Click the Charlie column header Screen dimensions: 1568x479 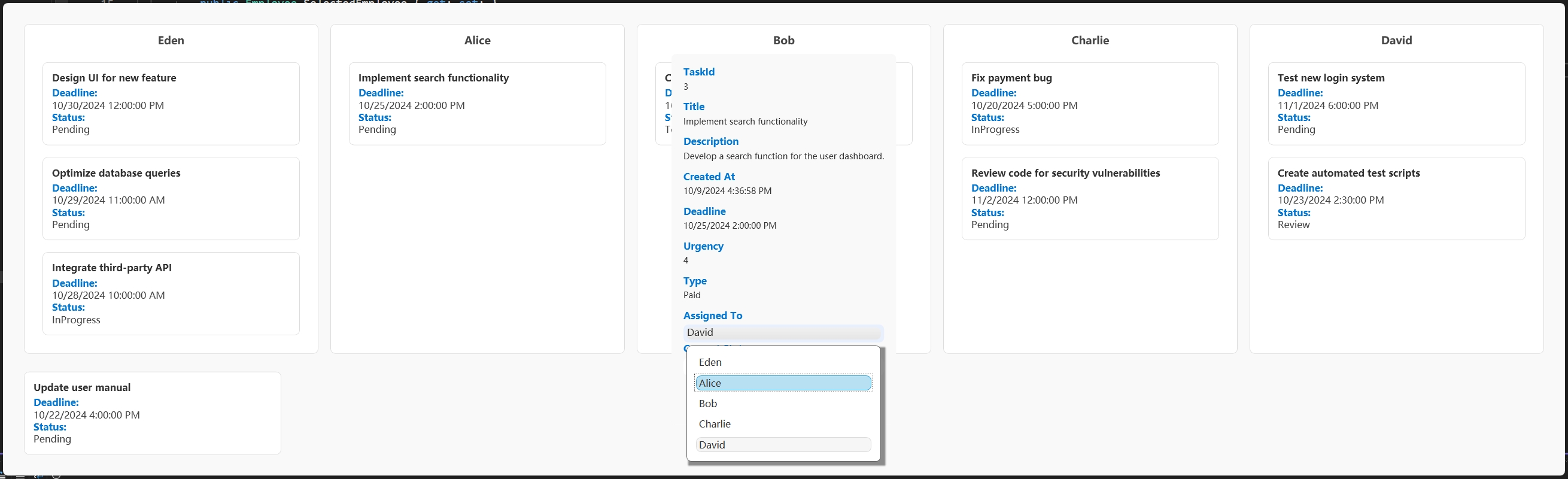pyautogui.click(x=1090, y=40)
